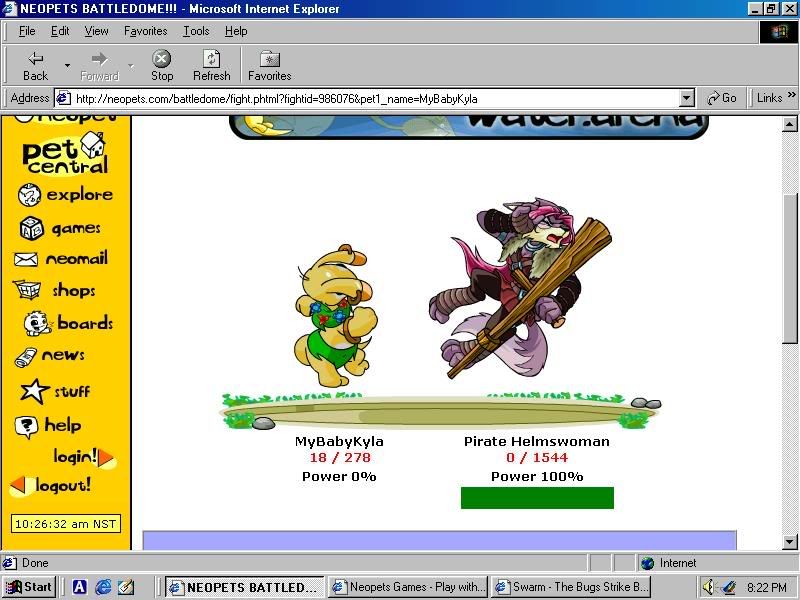Click the Go button
This screenshot has width=800, height=600.
pos(721,98)
